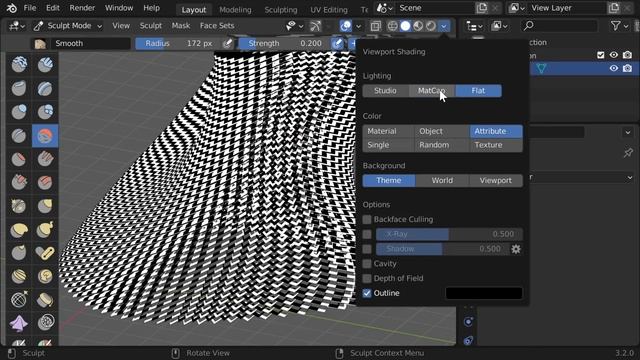The width and height of the screenshot is (640, 360).
Task: Enable the X-Ray checkbox in shading options
Action: point(367,234)
